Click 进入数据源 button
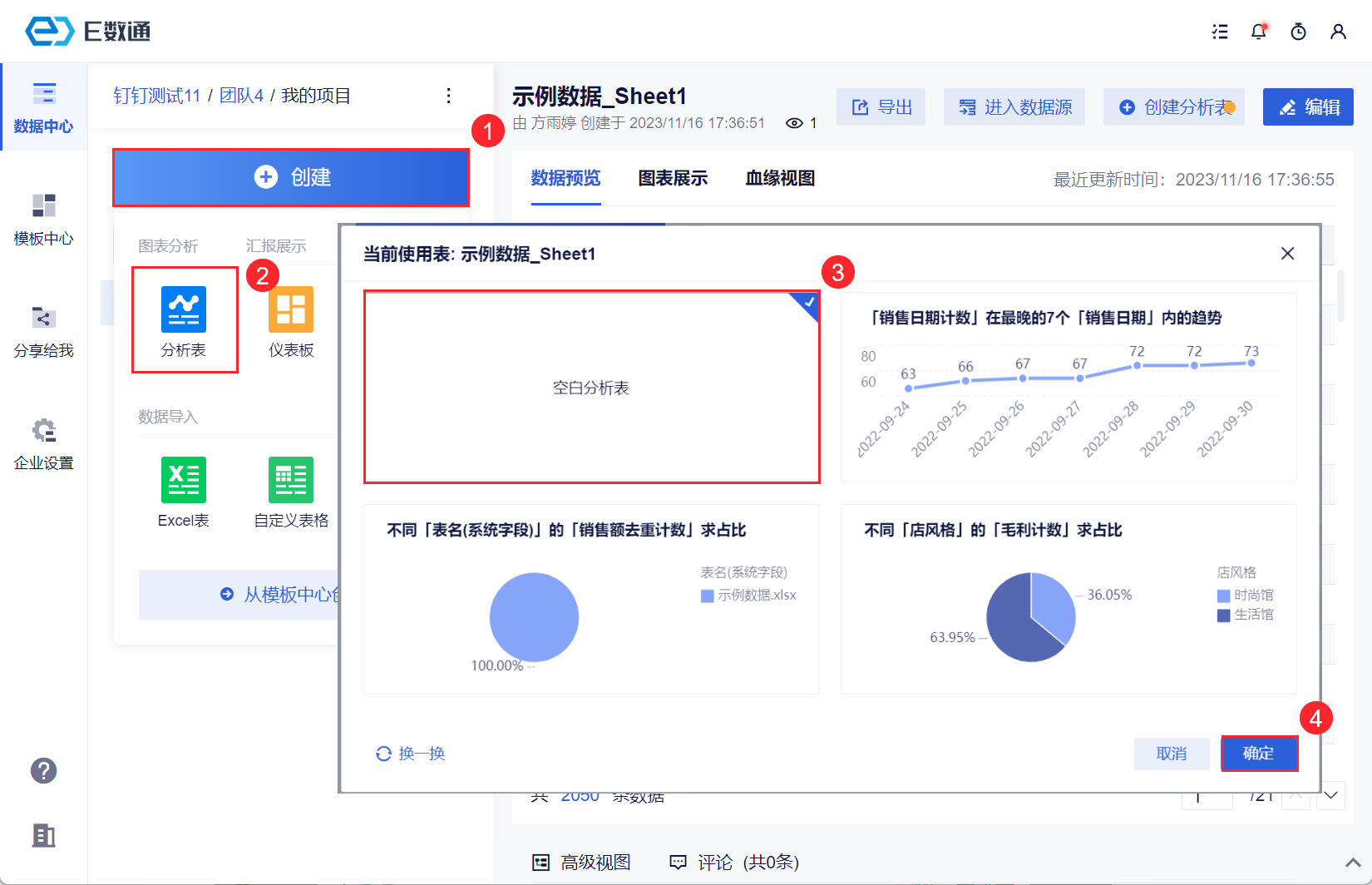 (x=1014, y=107)
